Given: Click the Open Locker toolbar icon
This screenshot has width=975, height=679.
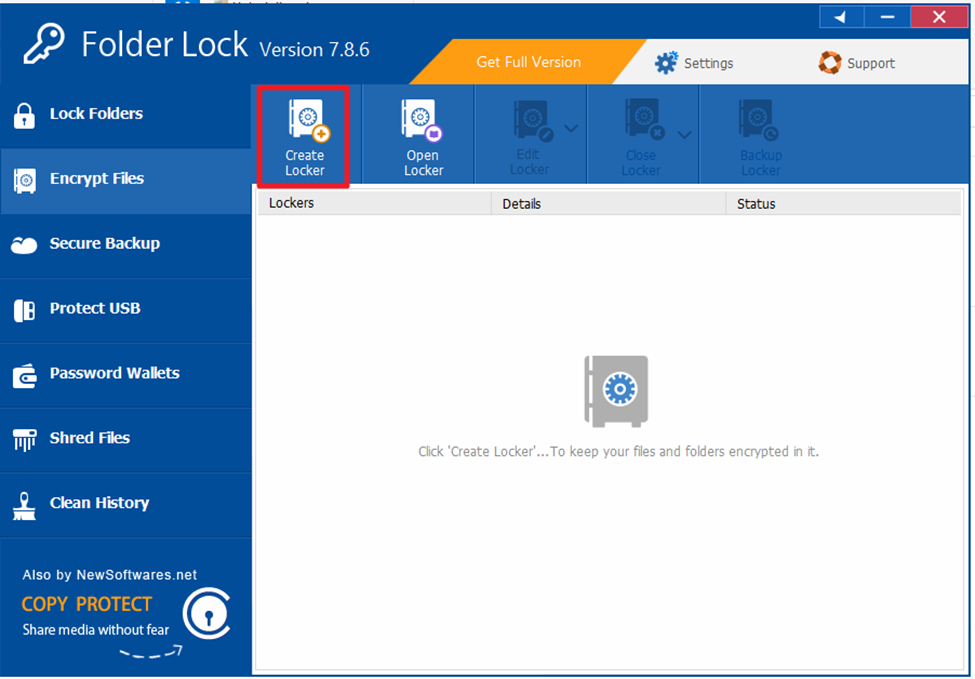Looking at the screenshot, I should coord(422,120).
